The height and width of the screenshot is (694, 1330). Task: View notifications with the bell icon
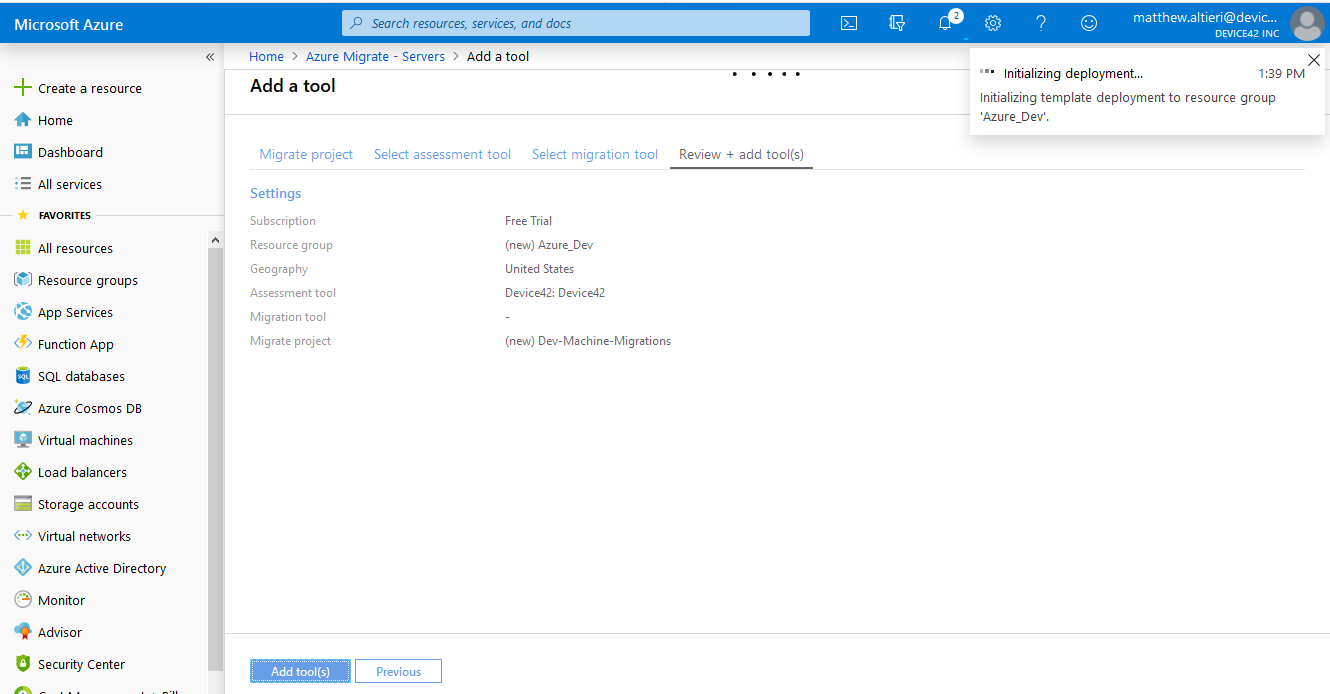point(945,23)
